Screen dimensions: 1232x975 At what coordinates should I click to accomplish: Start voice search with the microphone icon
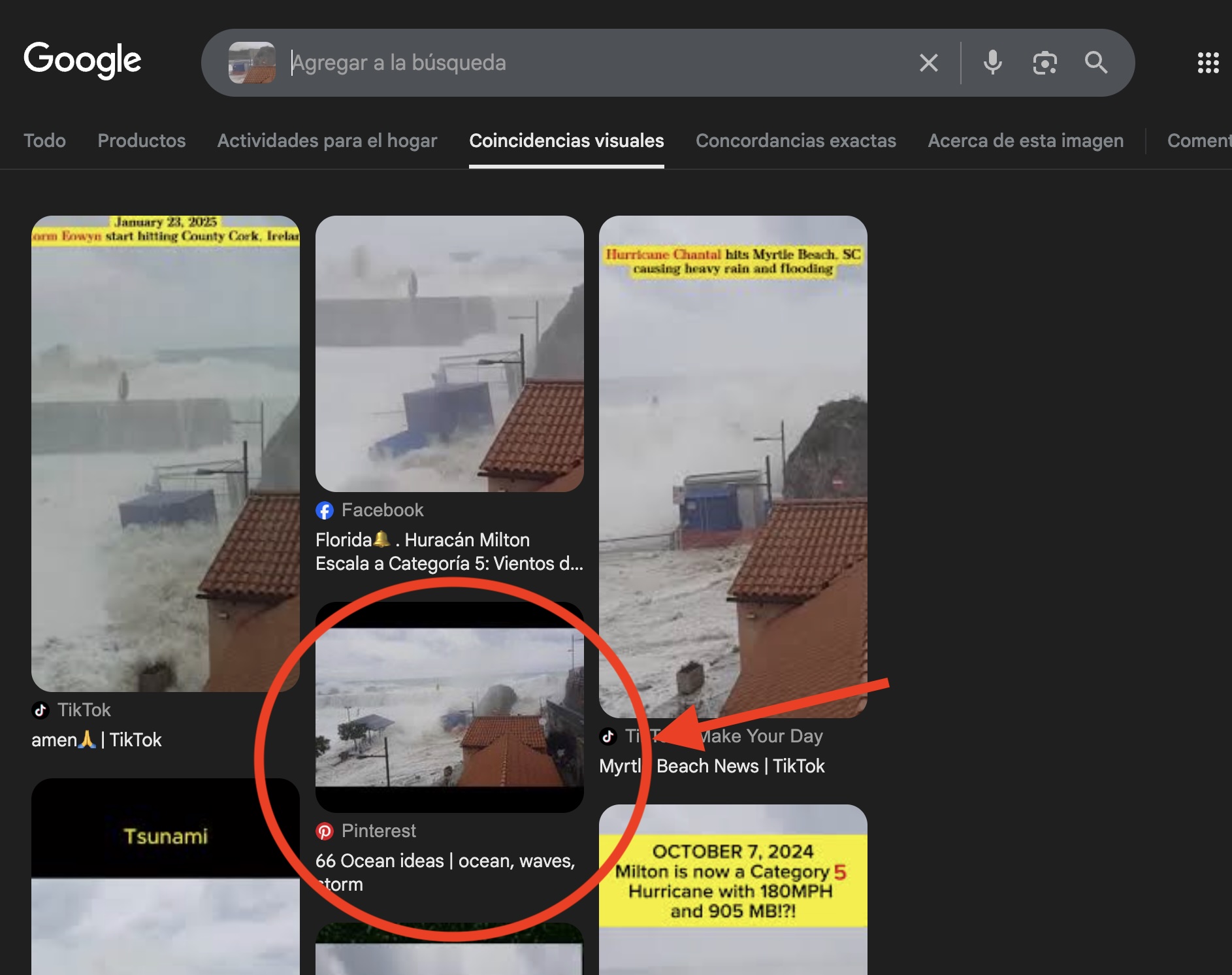pos(992,63)
